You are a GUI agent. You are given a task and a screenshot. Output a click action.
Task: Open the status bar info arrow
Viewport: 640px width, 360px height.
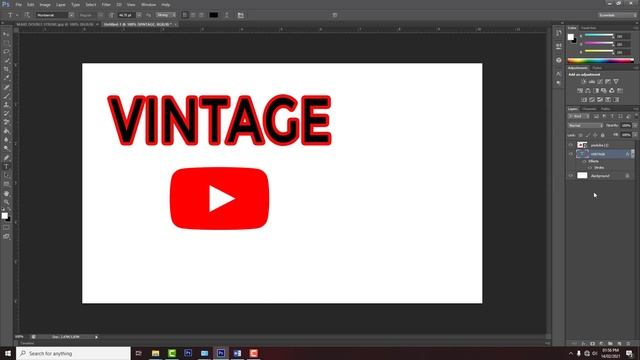pyautogui.click(x=96, y=337)
